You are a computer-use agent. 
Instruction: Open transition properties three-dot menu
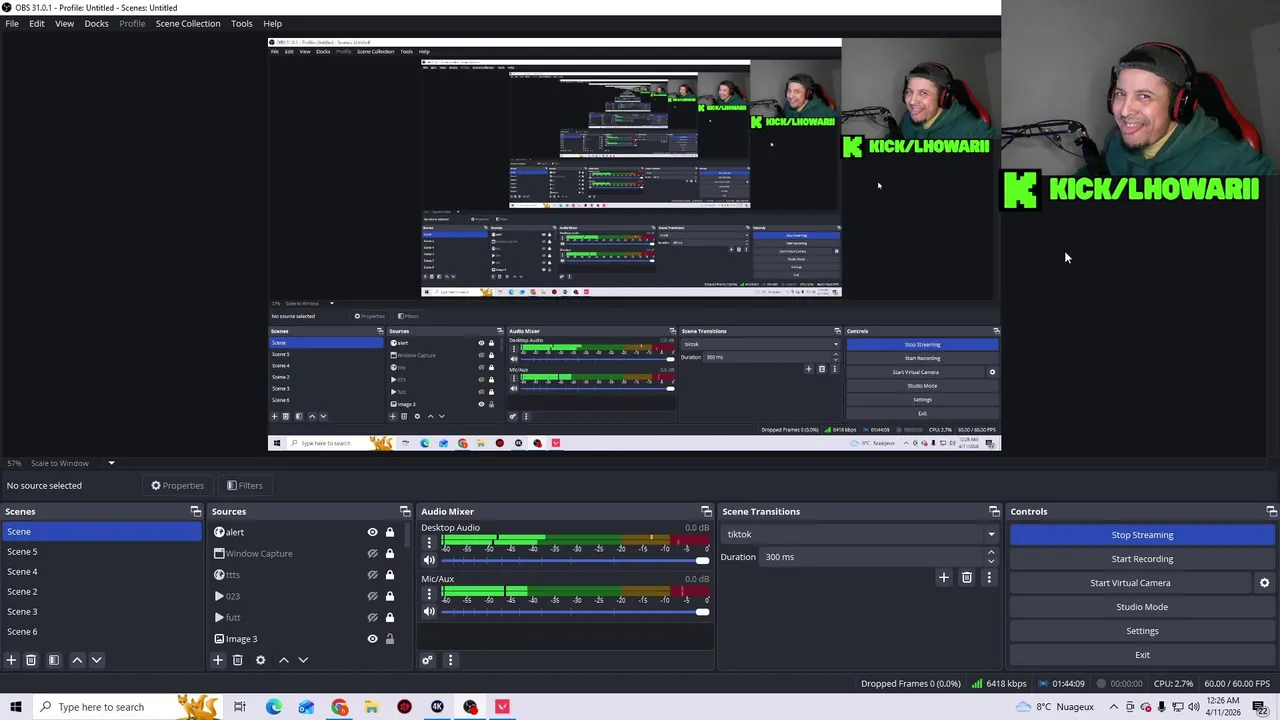click(x=989, y=577)
